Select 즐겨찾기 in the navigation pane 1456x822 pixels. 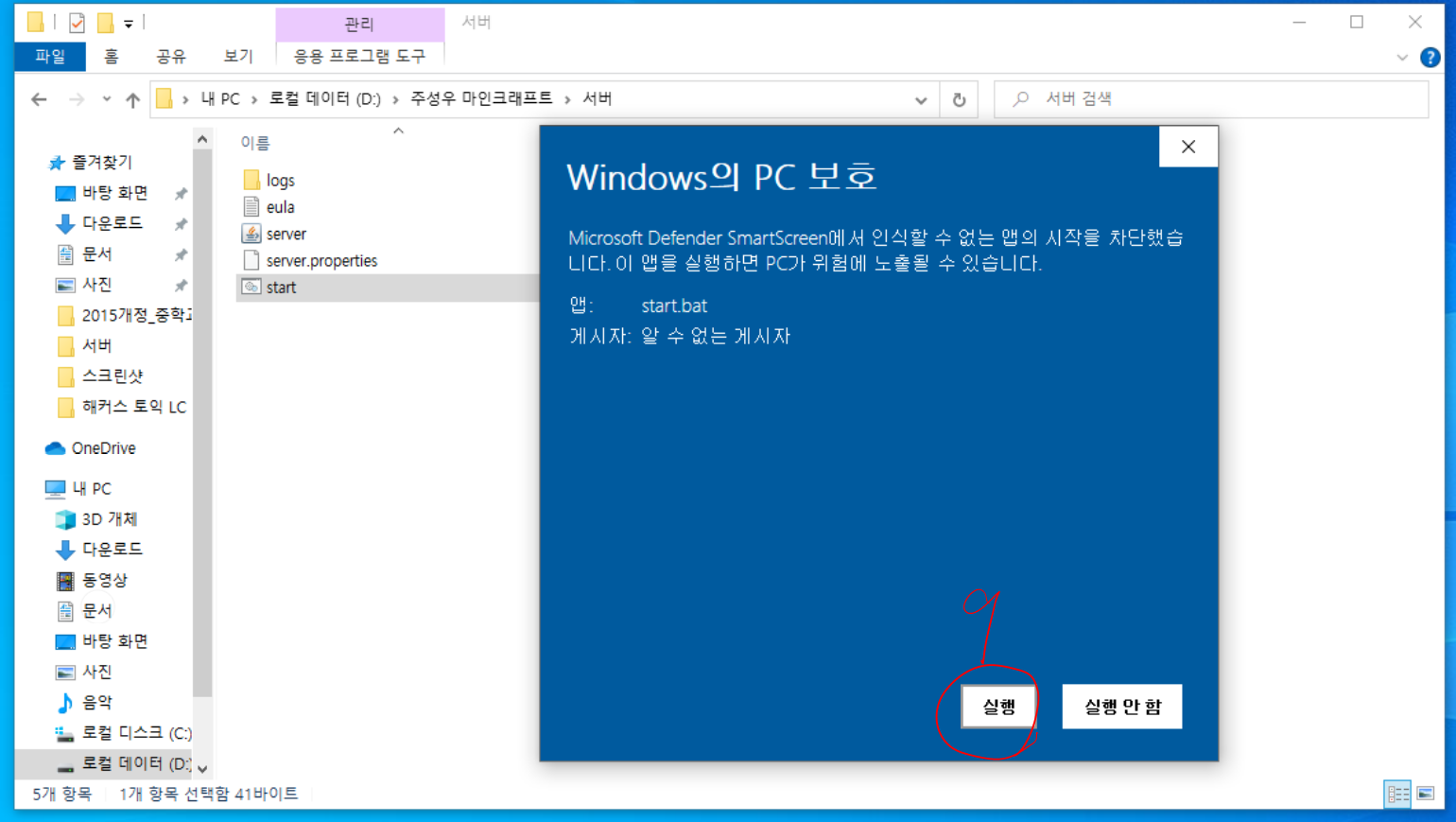[102, 163]
